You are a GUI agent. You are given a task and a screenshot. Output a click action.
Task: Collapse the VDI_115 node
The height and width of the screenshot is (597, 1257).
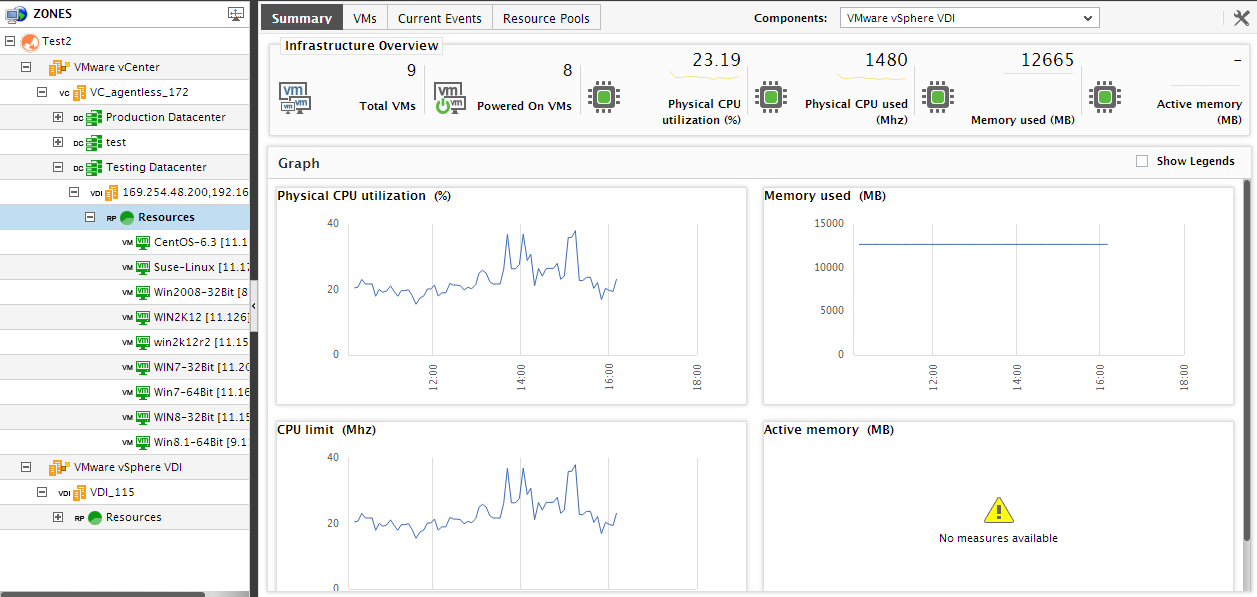coord(42,492)
